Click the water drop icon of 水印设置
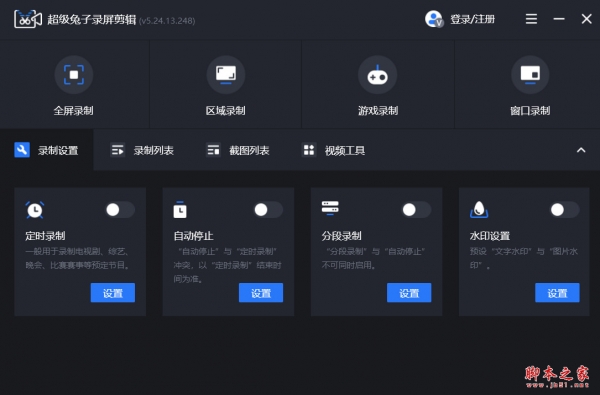This screenshot has width=600, height=395. pos(479,209)
